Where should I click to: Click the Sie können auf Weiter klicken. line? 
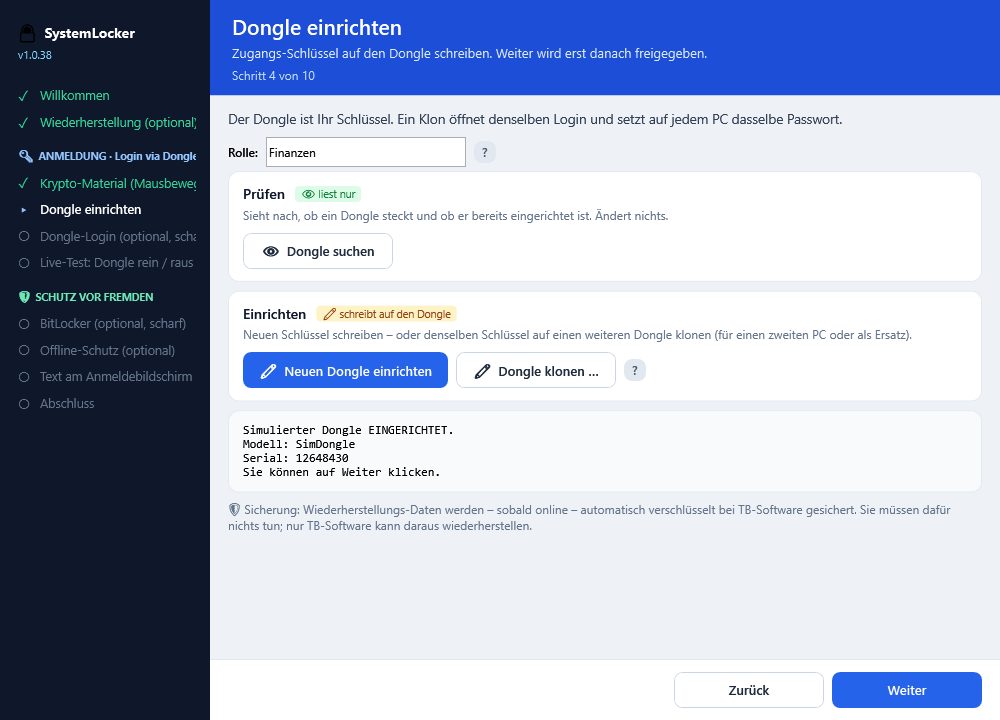(341, 472)
